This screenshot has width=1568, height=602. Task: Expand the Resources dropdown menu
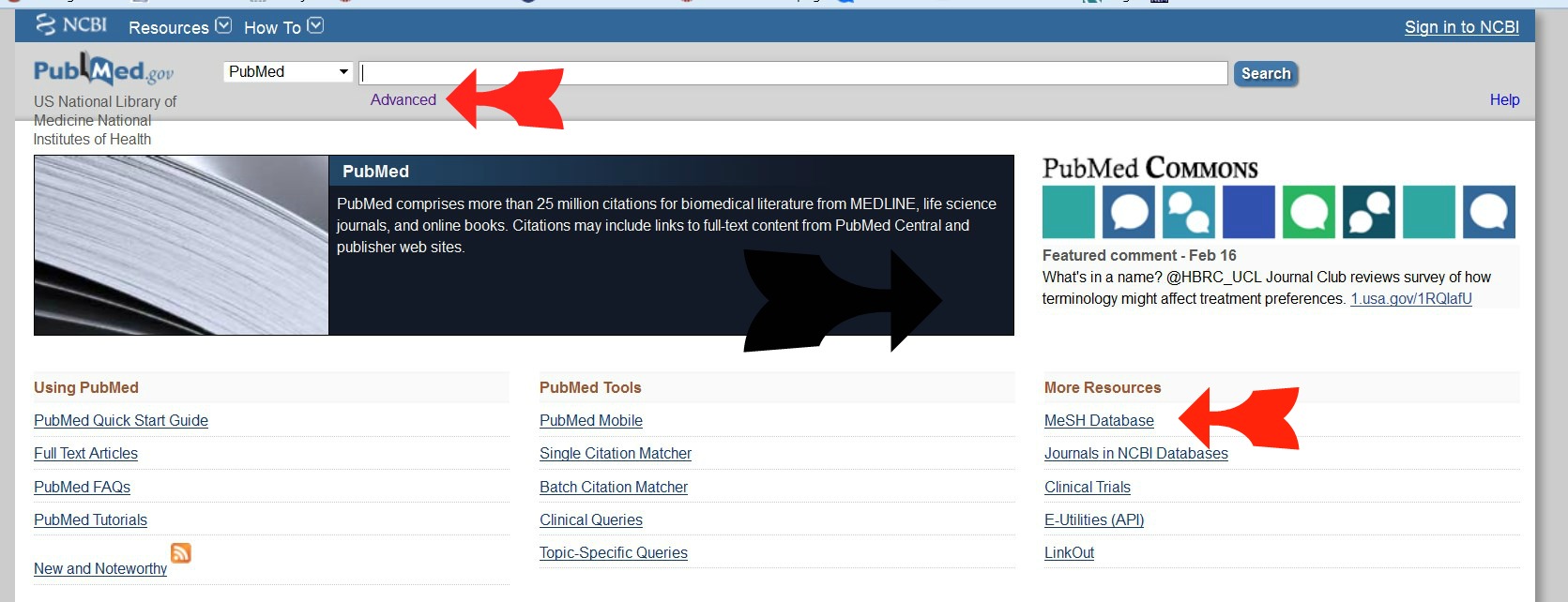click(179, 27)
